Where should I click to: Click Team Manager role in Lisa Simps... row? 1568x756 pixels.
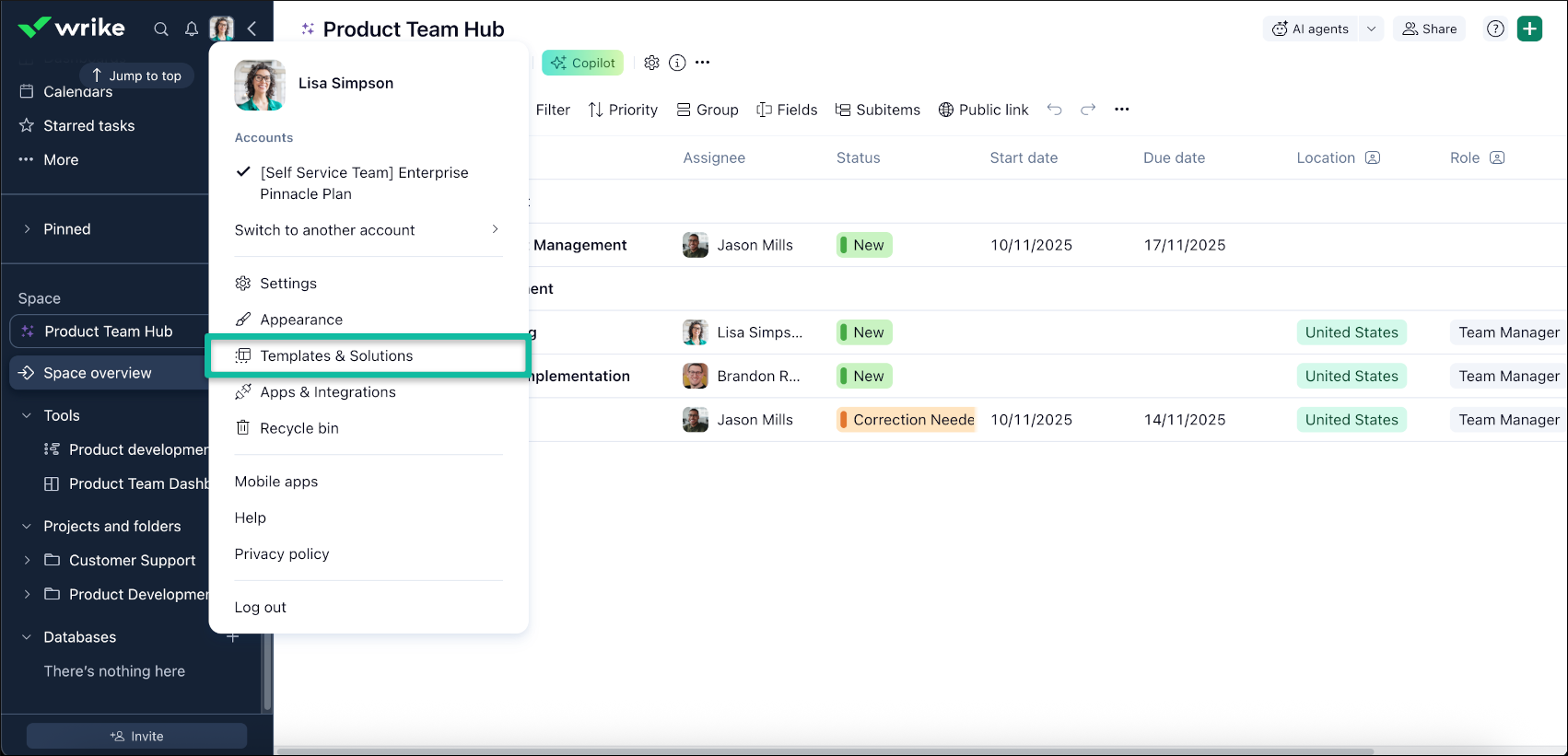pyautogui.click(x=1508, y=332)
